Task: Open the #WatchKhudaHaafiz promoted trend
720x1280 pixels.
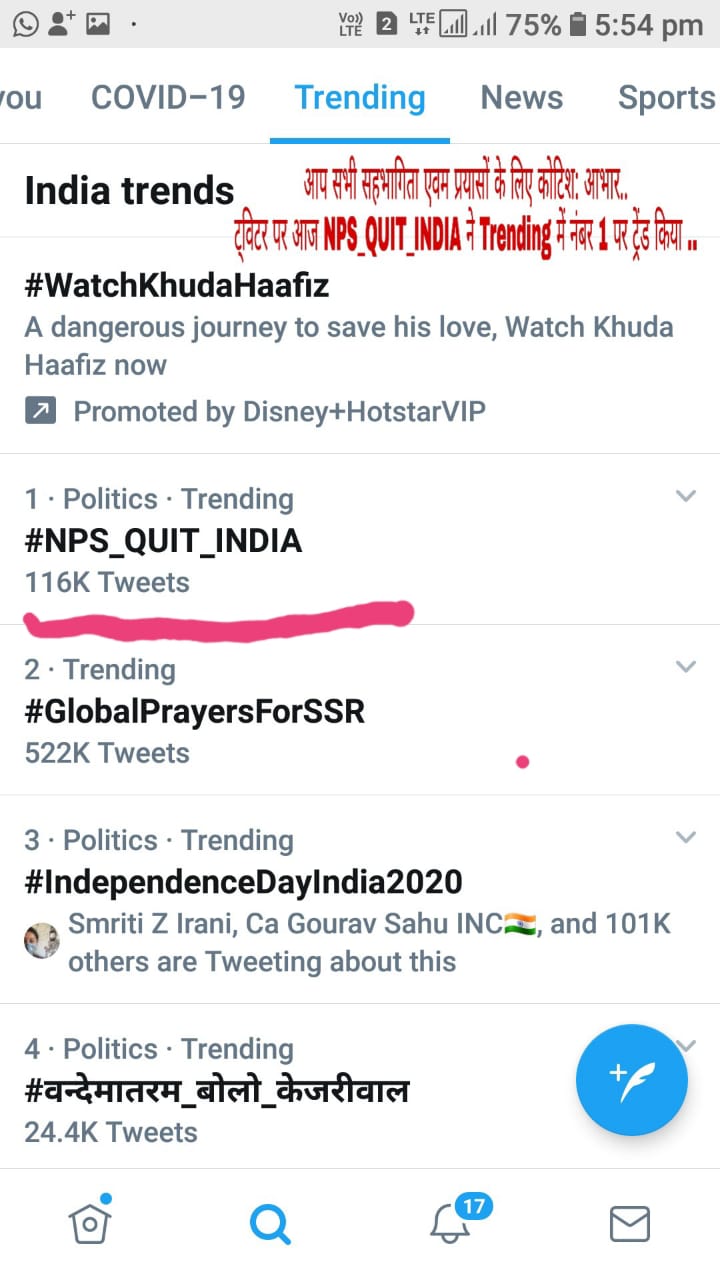Action: tap(177, 286)
